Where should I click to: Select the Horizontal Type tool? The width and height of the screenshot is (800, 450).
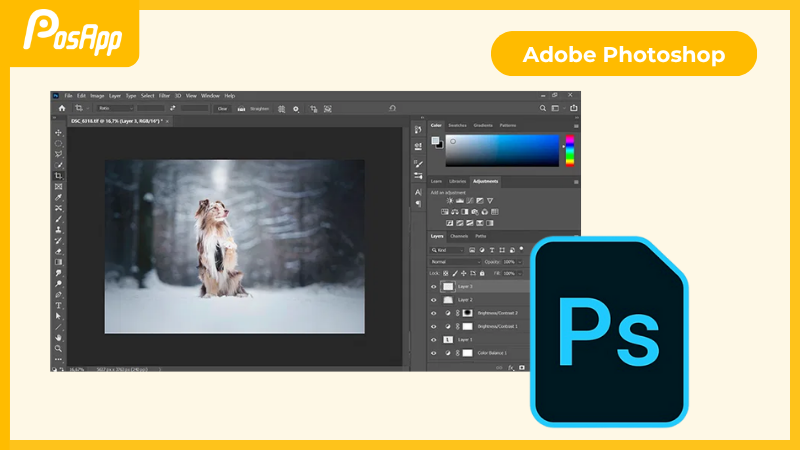[58, 306]
